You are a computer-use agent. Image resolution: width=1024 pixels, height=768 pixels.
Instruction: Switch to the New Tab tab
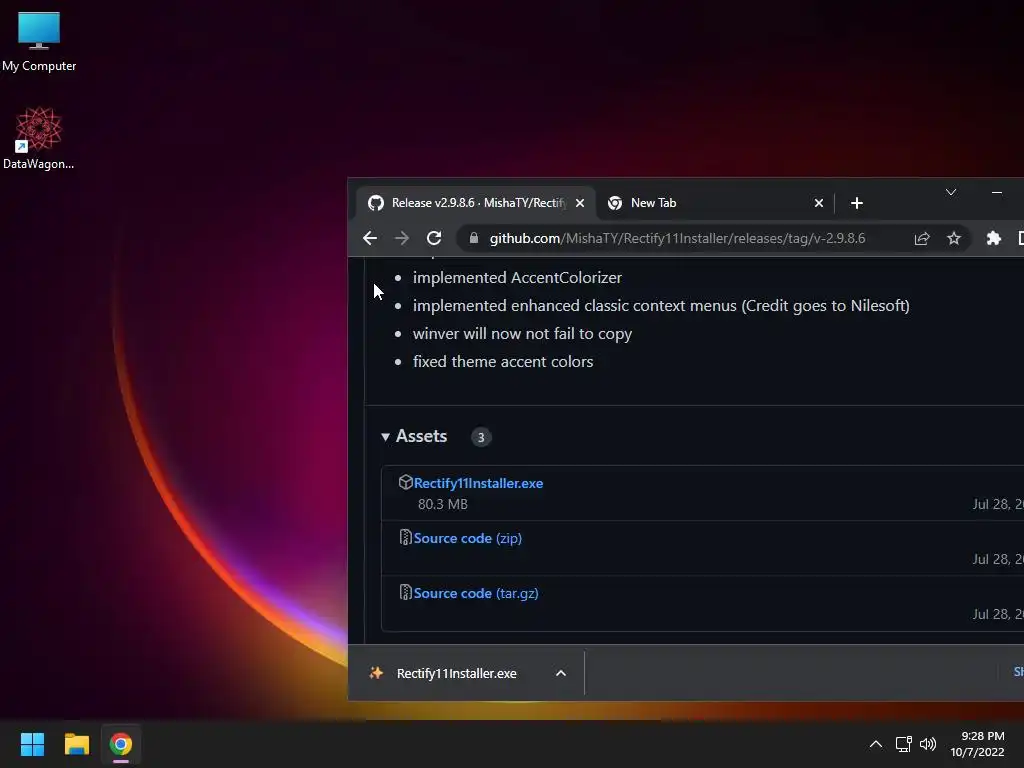[715, 203]
